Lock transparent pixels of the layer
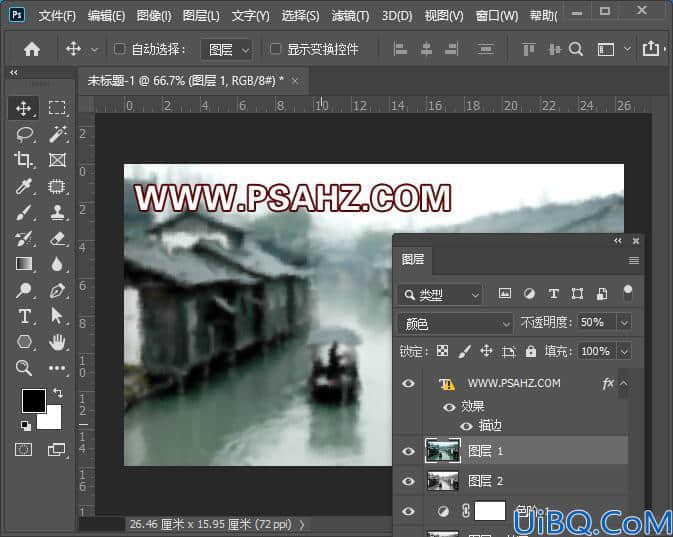673x537 pixels. click(x=443, y=351)
